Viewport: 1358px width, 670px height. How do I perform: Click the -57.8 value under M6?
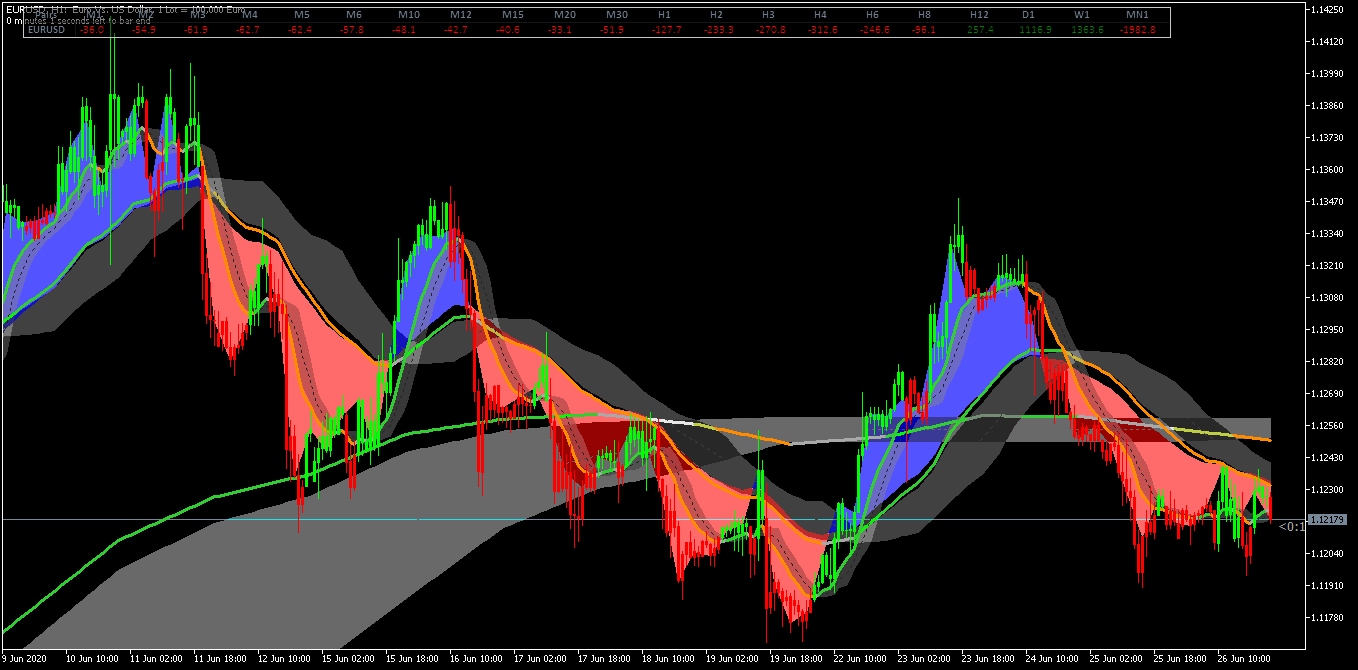pos(351,30)
